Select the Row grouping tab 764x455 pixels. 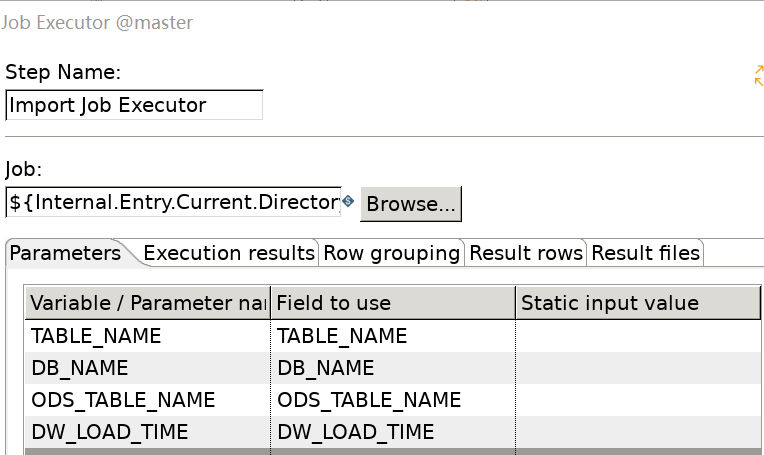click(391, 254)
